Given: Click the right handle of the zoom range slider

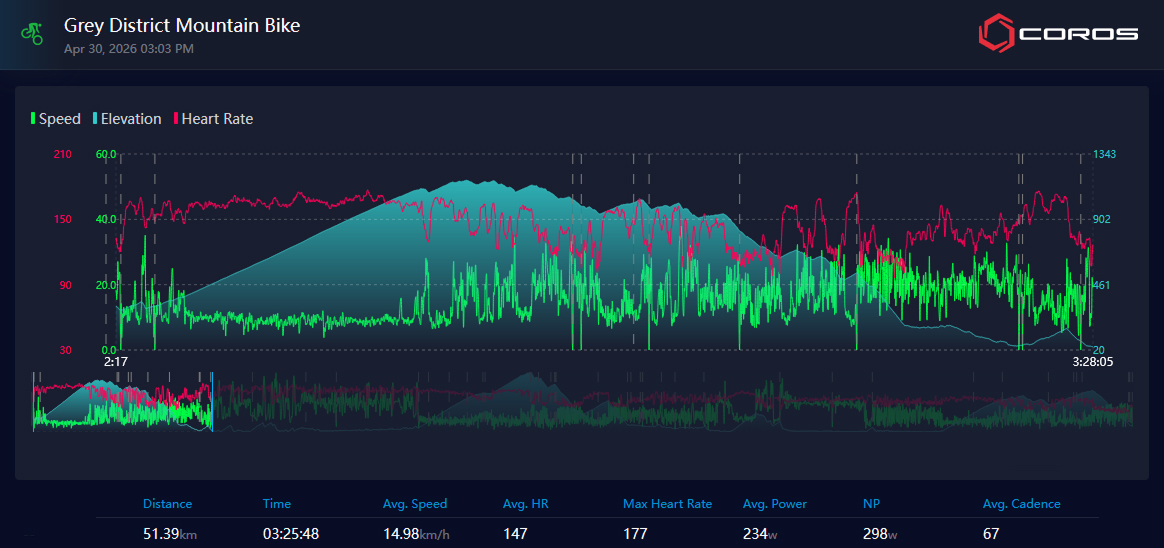Looking at the screenshot, I should (212, 402).
